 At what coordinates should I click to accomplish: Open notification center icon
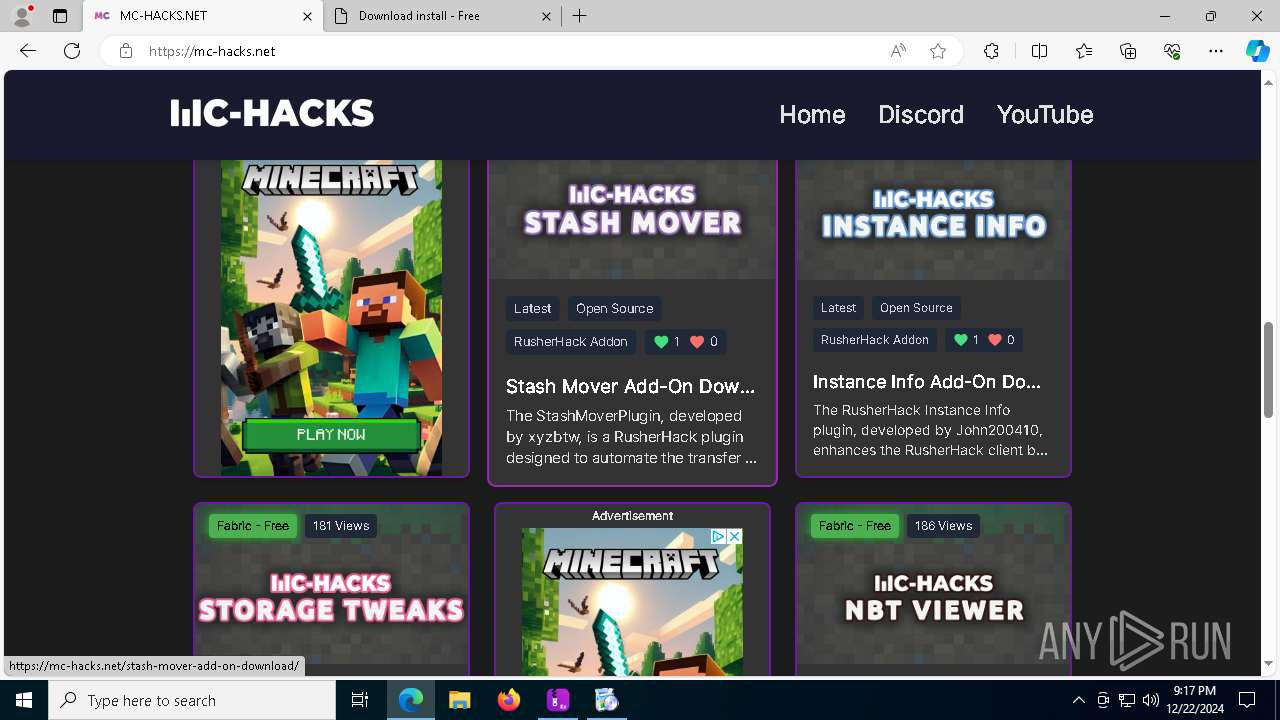click(x=1247, y=700)
